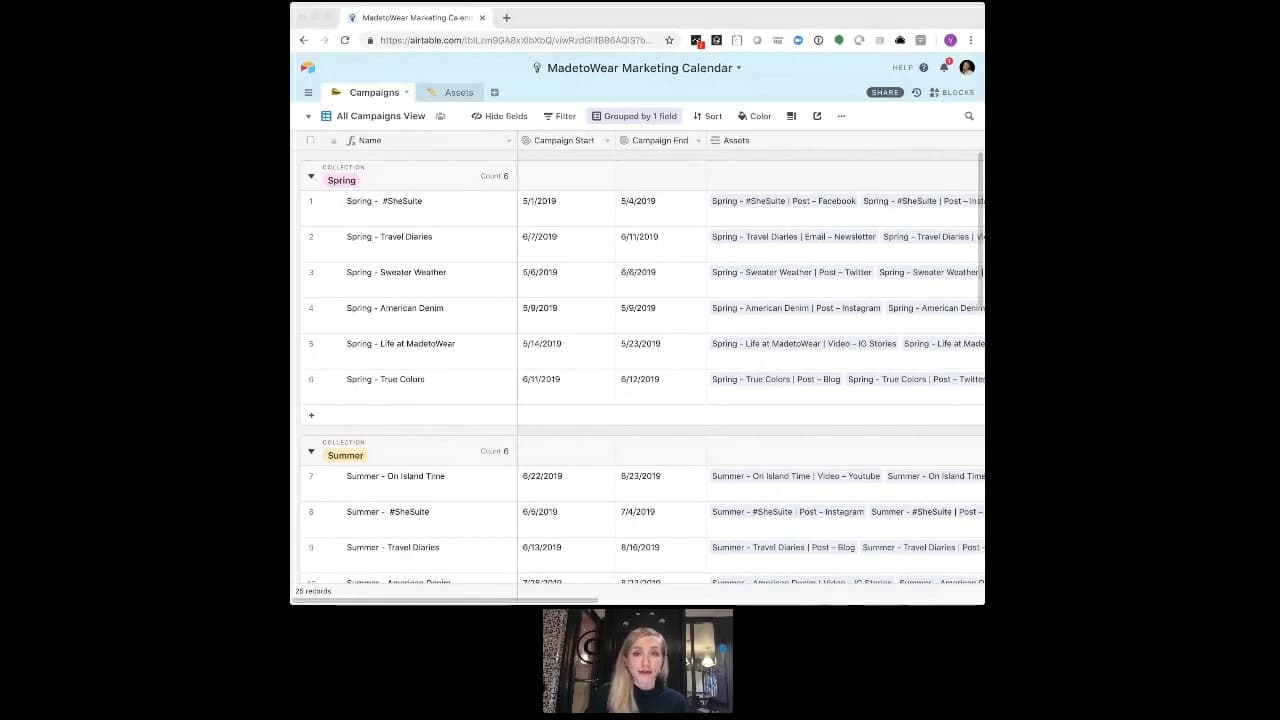The width and height of the screenshot is (1280, 720).
Task: Click Hide fields
Action: (x=499, y=116)
